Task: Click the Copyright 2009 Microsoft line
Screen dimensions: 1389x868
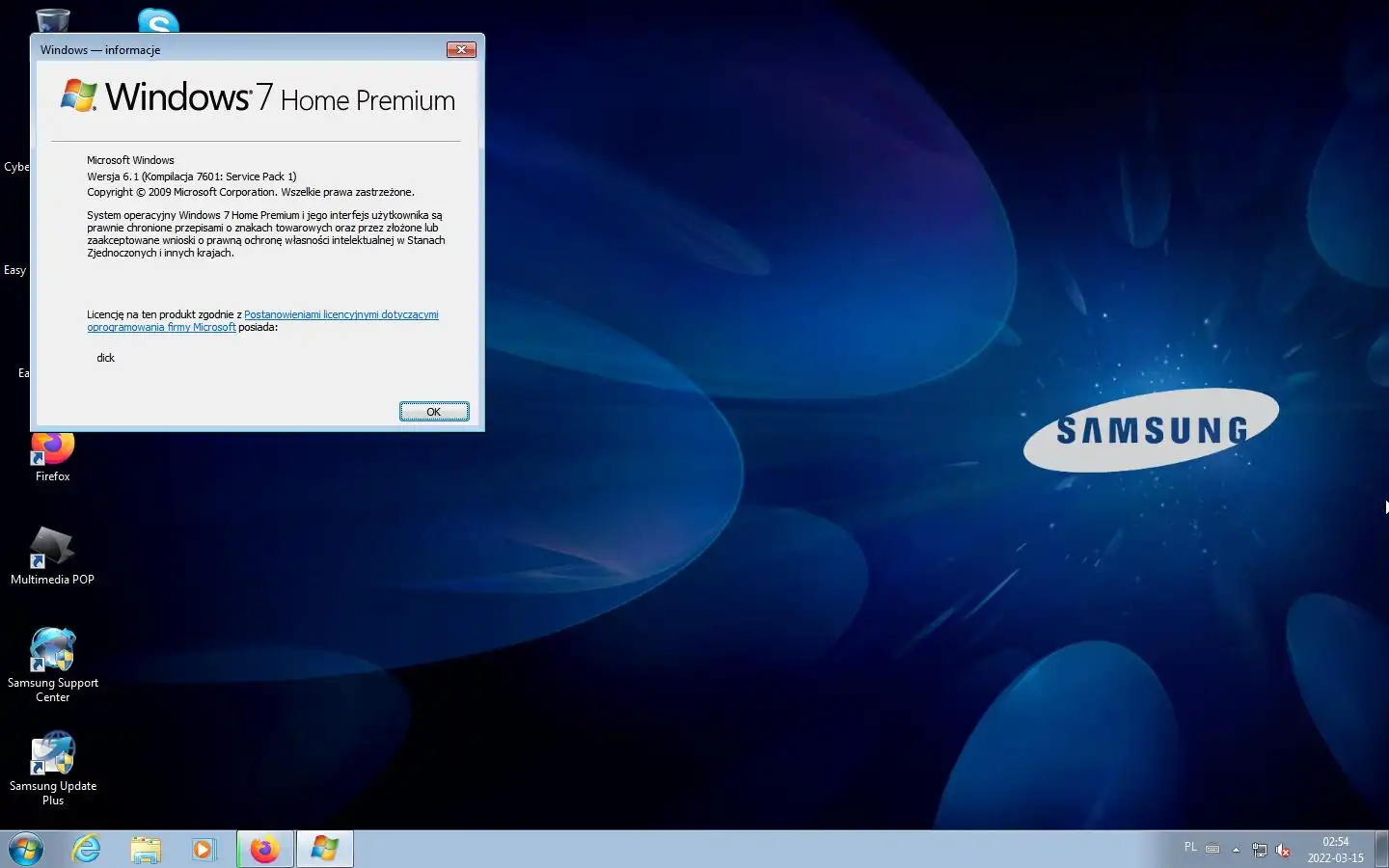Action: (x=251, y=192)
